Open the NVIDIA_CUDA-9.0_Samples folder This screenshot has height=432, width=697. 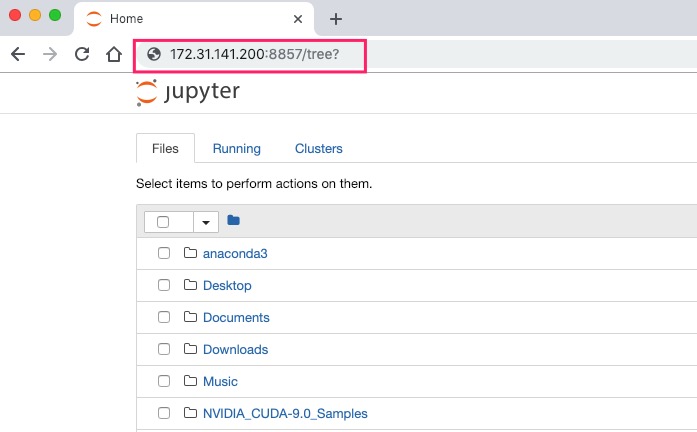point(285,413)
